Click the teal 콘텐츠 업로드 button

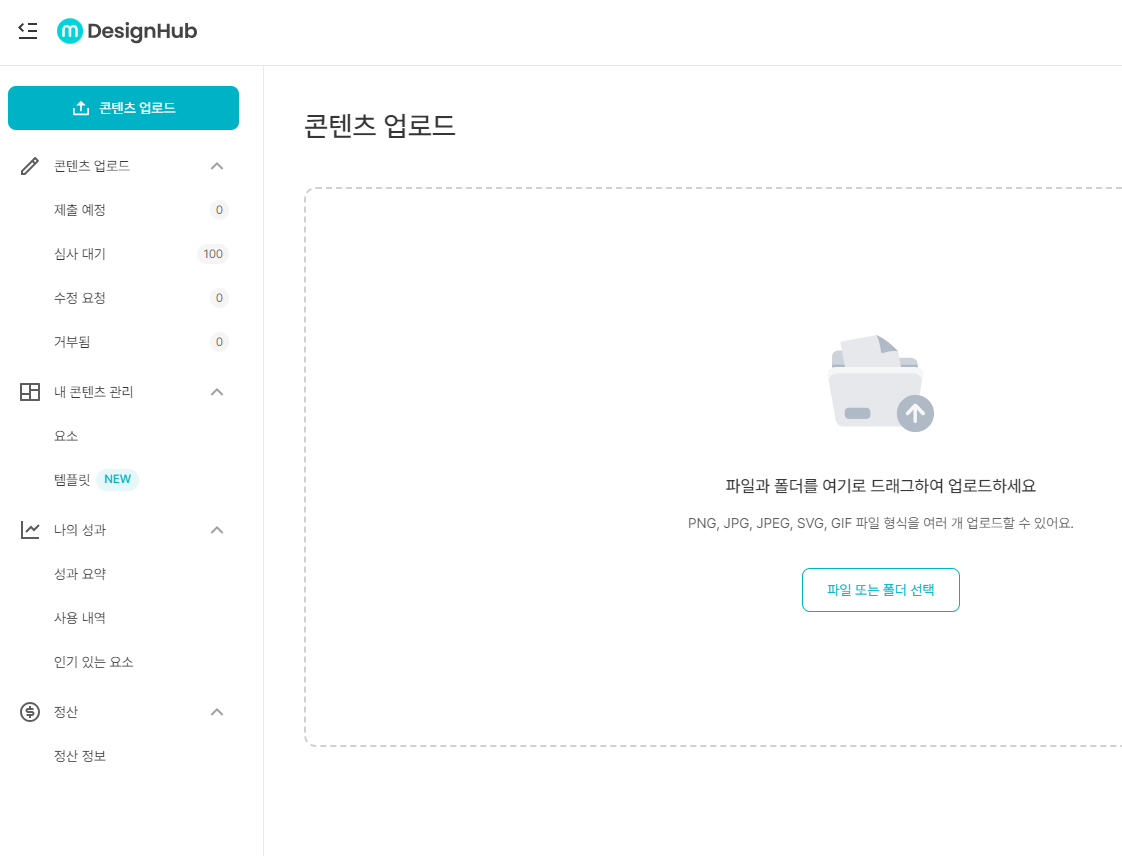123,107
